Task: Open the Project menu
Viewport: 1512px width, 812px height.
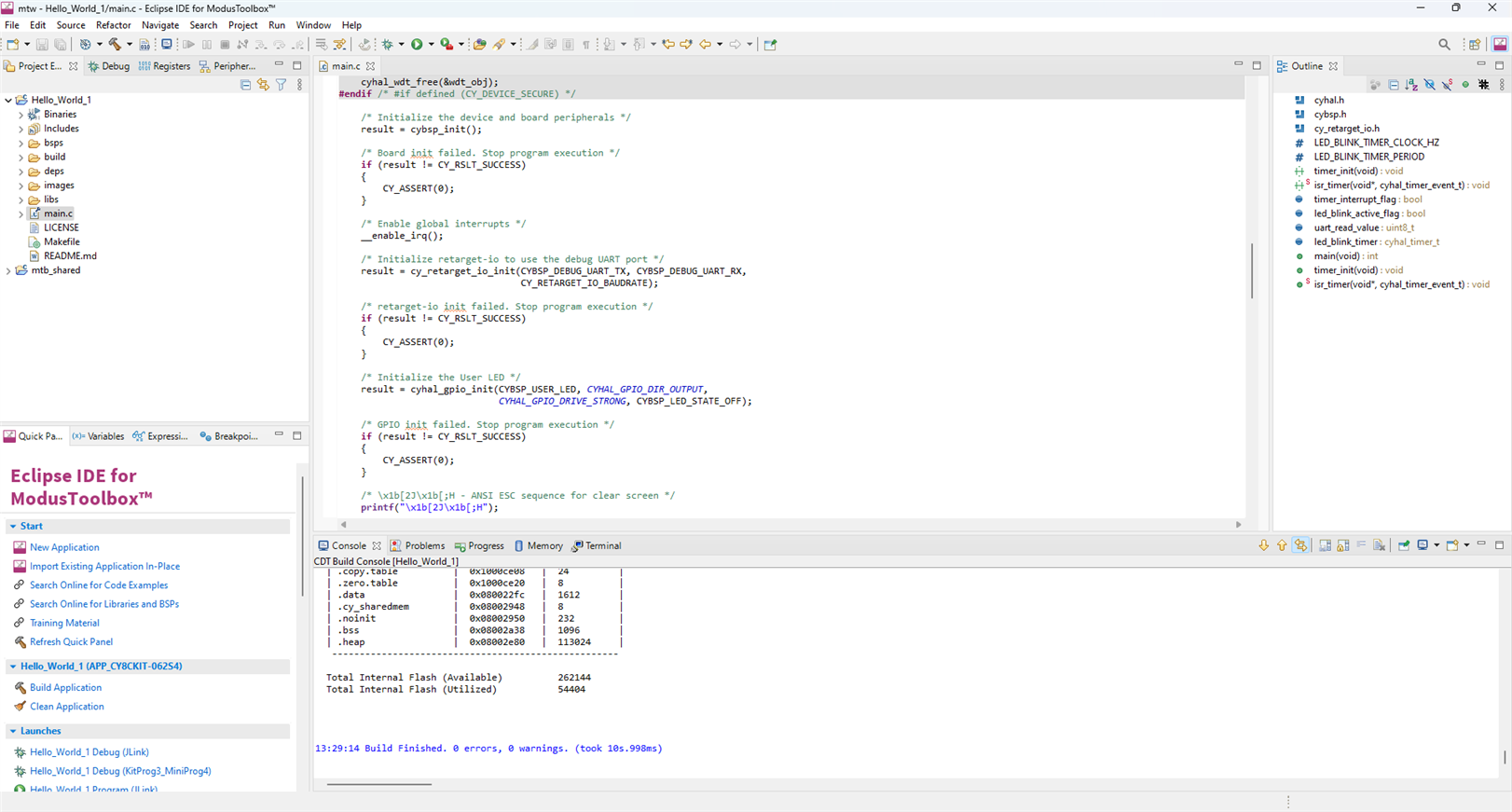Action: (x=242, y=25)
